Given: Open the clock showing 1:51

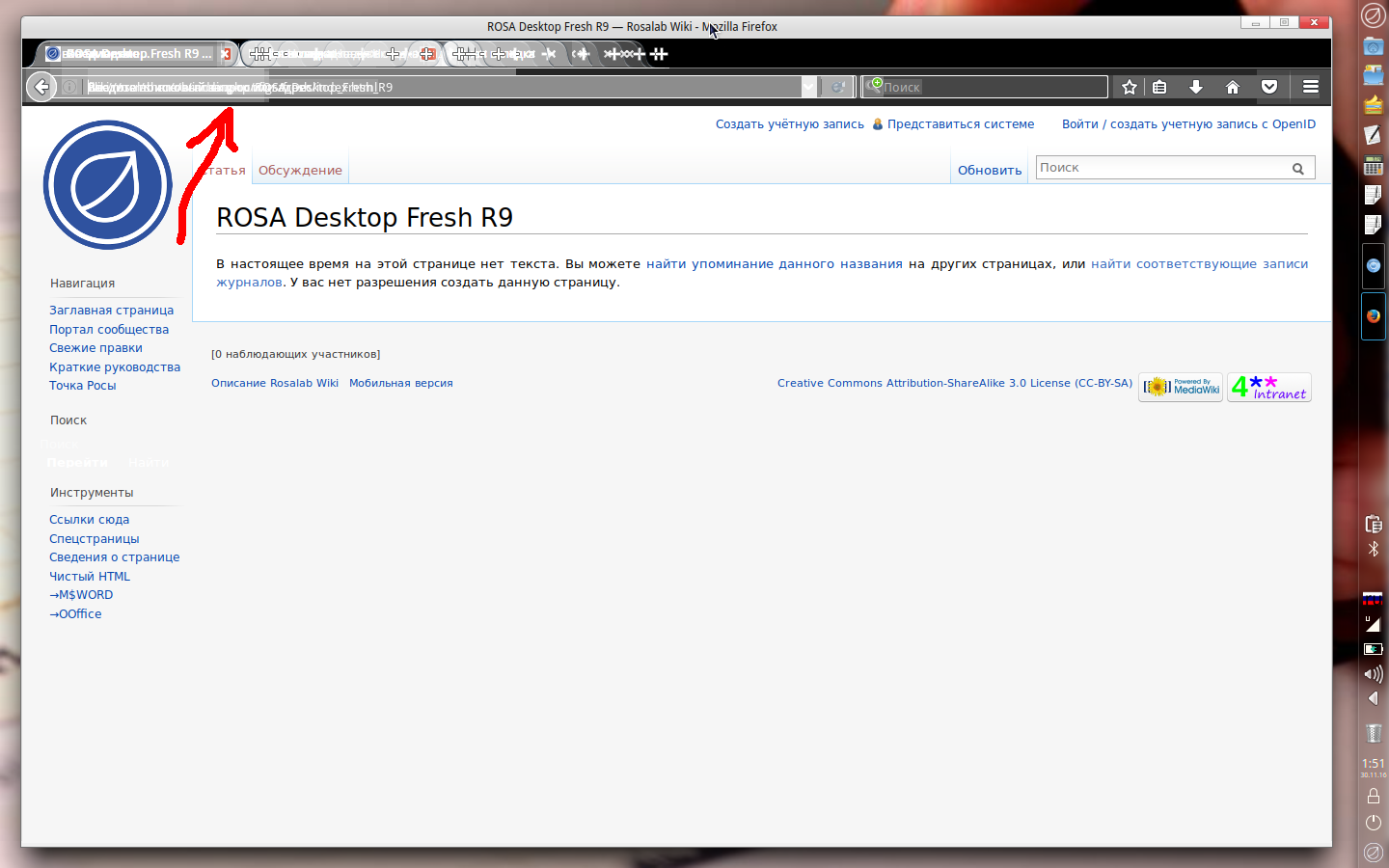Looking at the screenshot, I should tap(1374, 766).
